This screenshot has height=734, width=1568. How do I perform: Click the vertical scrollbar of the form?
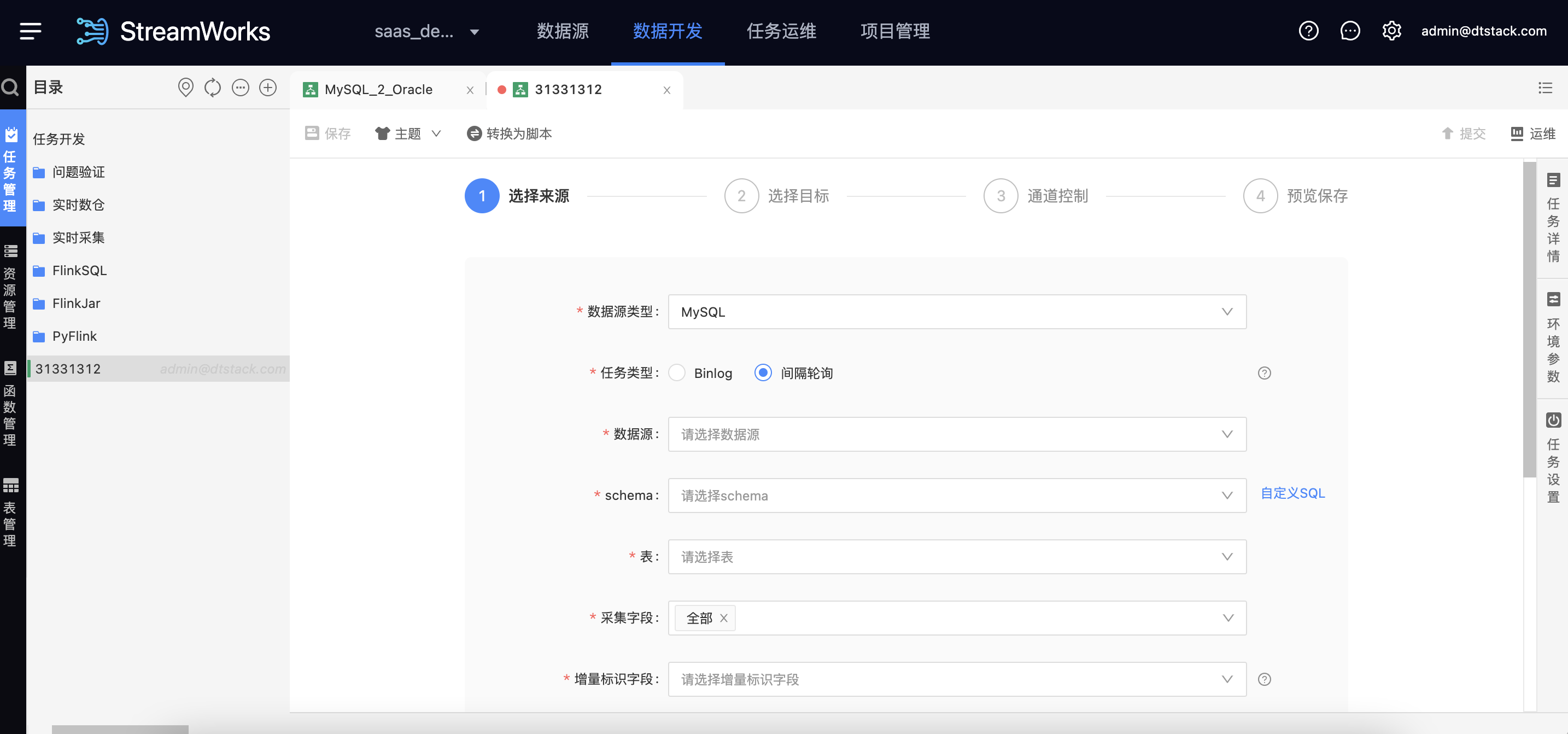click(x=1529, y=320)
